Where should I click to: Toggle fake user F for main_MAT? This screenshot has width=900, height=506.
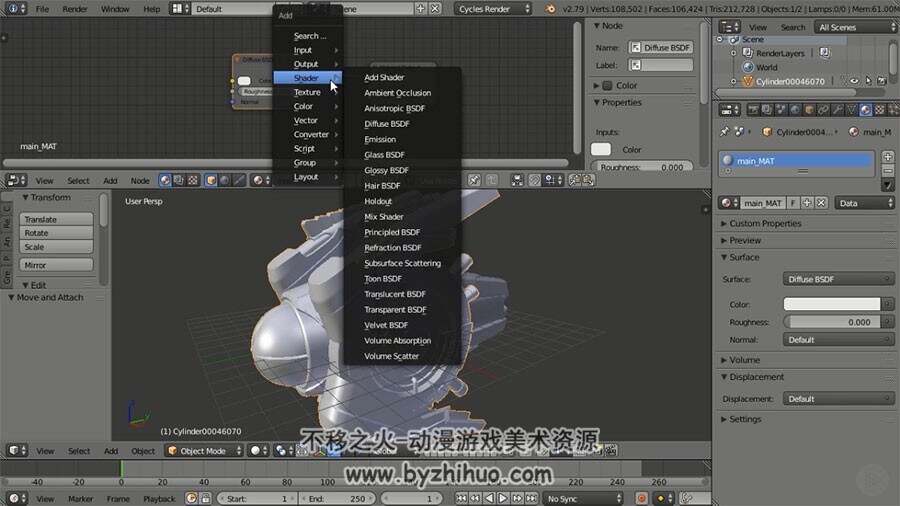pyautogui.click(x=793, y=203)
